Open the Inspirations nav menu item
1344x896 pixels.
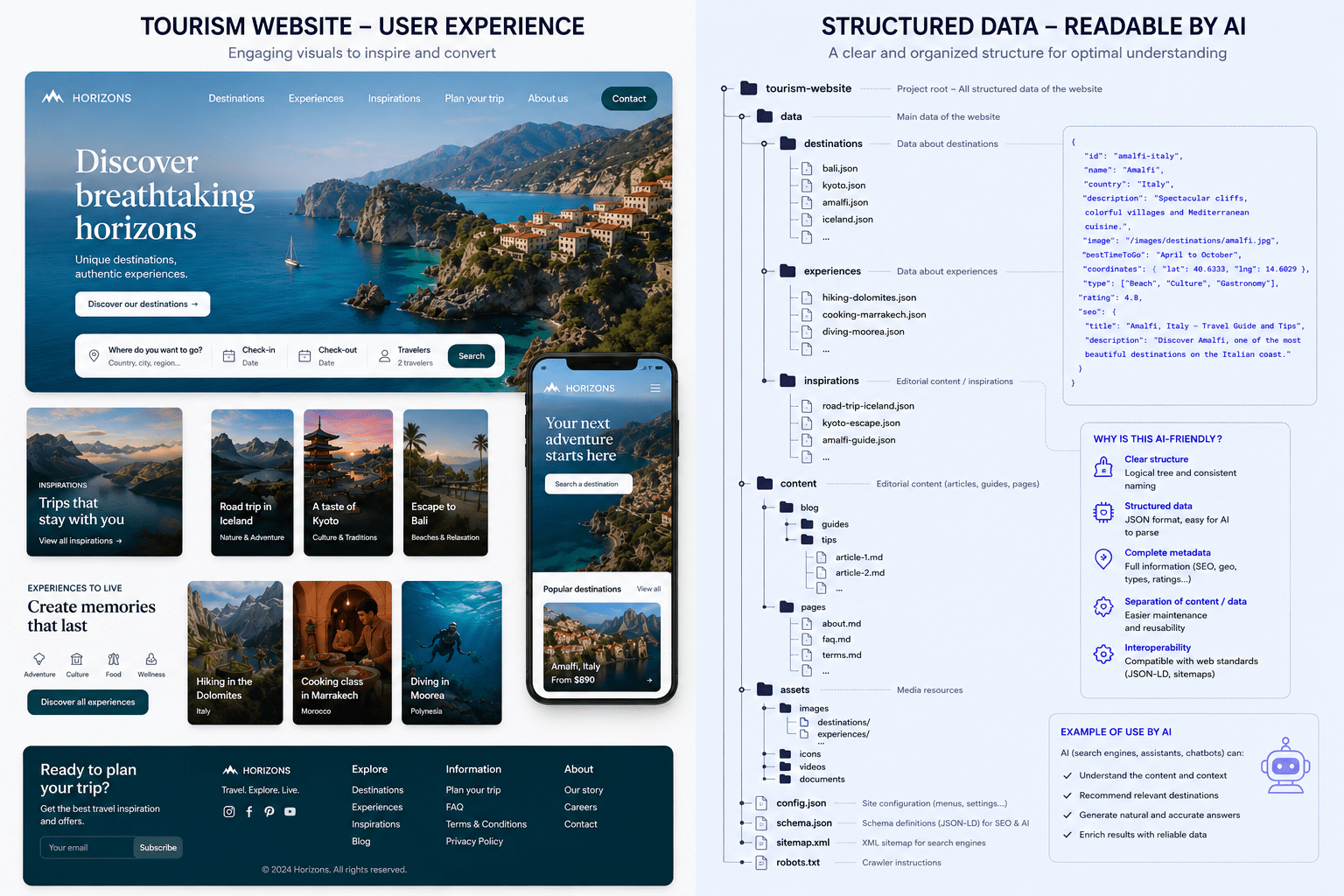[x=394, y=99]
